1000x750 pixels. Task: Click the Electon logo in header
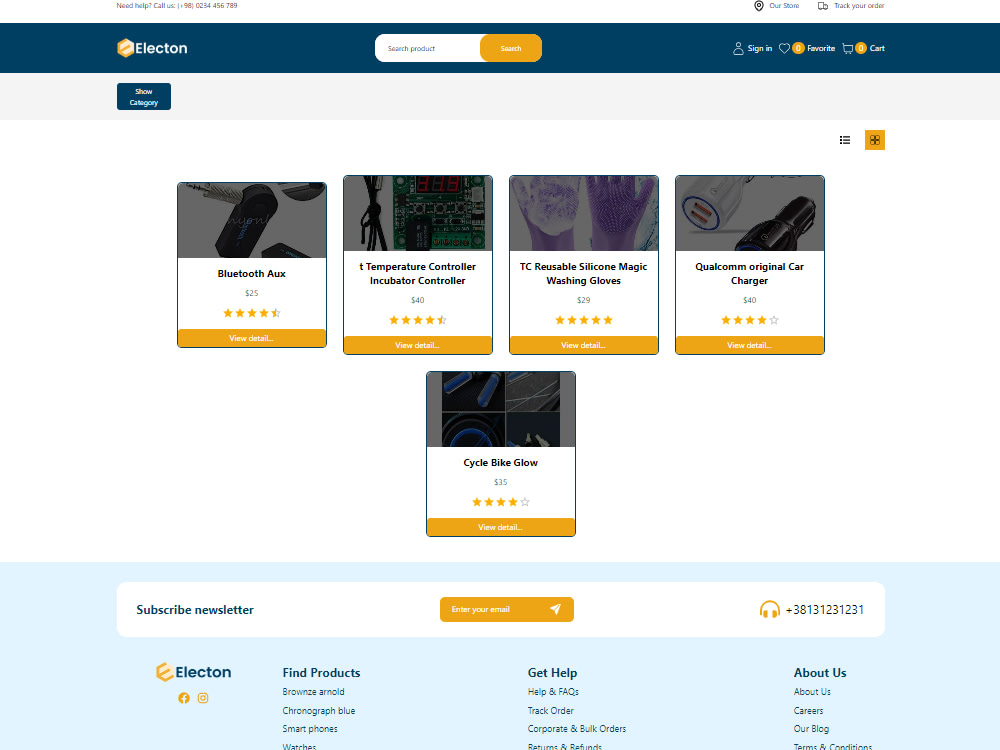pos(152,48)
